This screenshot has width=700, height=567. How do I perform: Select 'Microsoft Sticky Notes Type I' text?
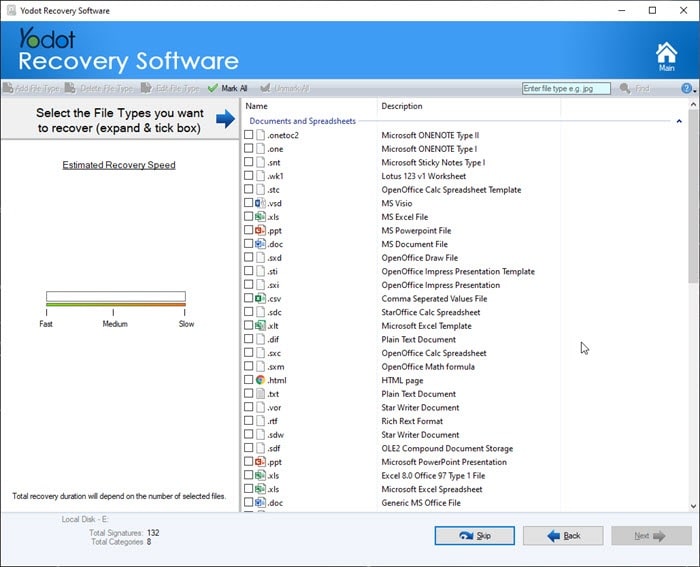pos(433,163)
